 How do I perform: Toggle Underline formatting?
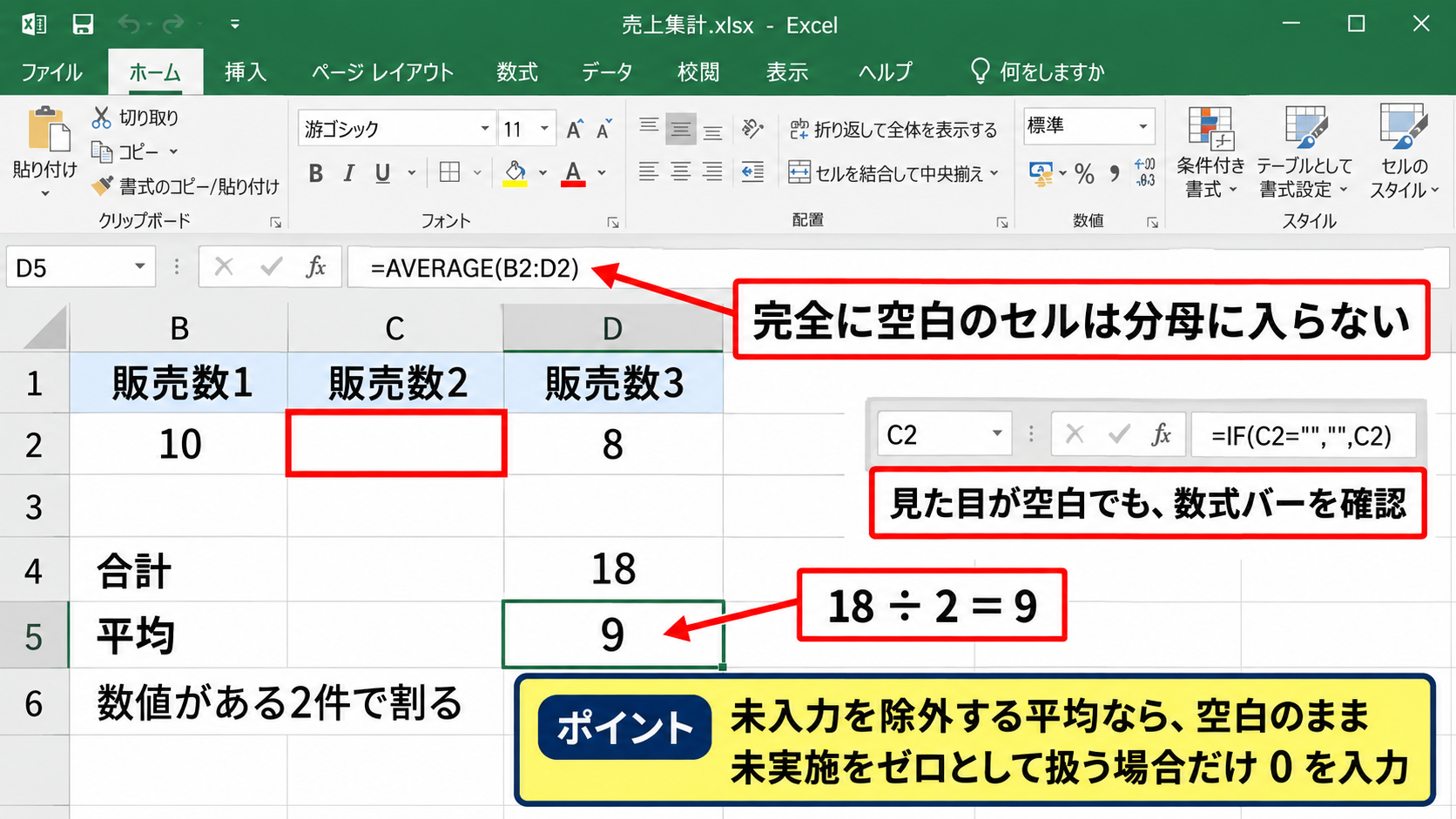(x=382, y=173)
